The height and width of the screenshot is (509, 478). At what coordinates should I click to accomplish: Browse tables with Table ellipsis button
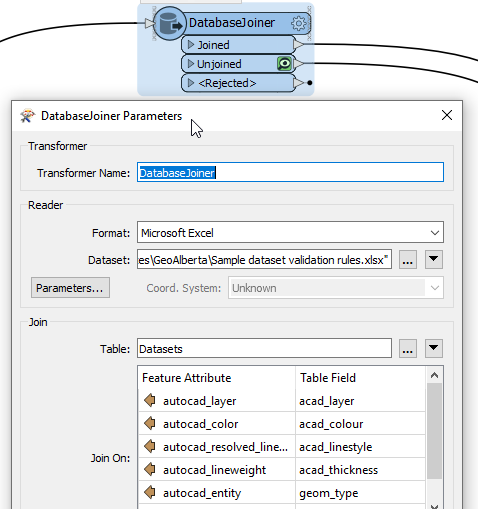click(408, 349)
